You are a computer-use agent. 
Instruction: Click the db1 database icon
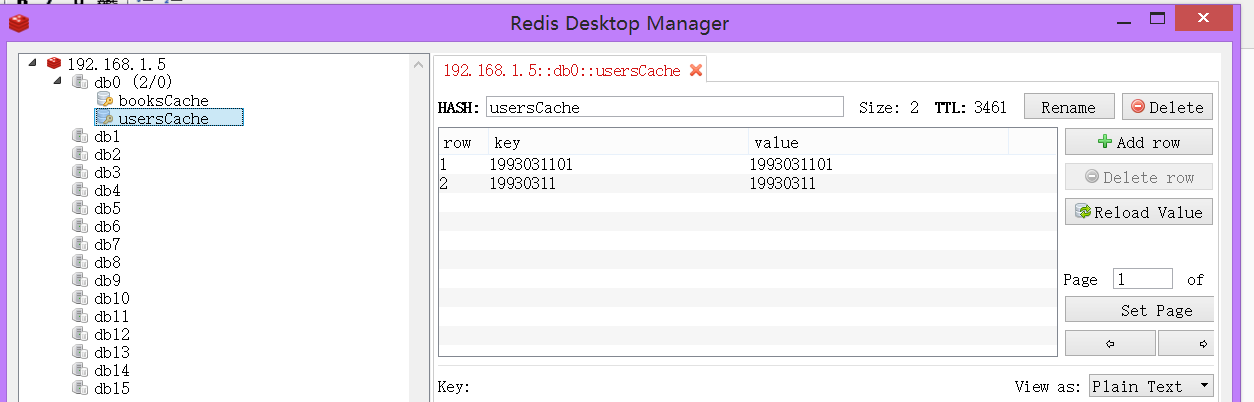[79, 135]
